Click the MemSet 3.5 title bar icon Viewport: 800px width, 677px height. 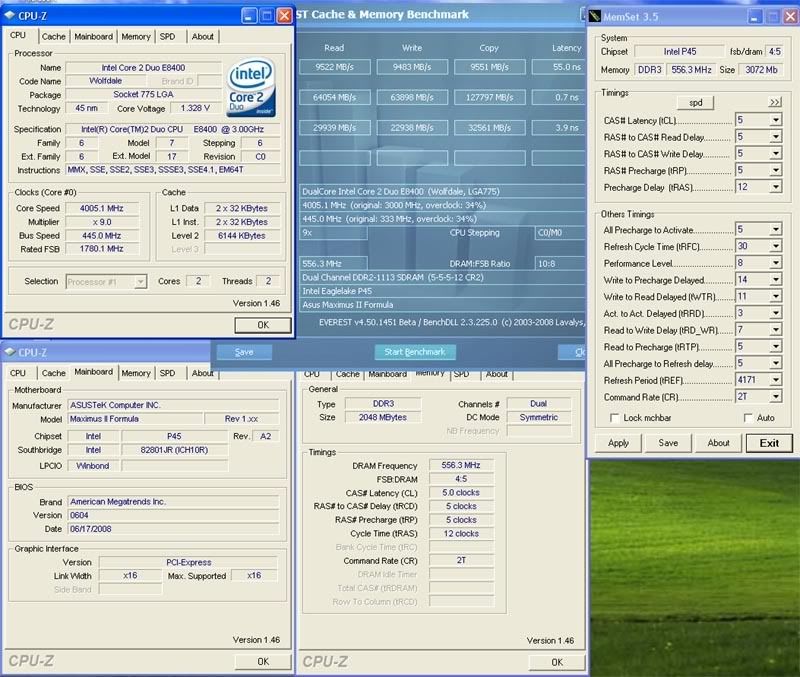tap(595, 16)
